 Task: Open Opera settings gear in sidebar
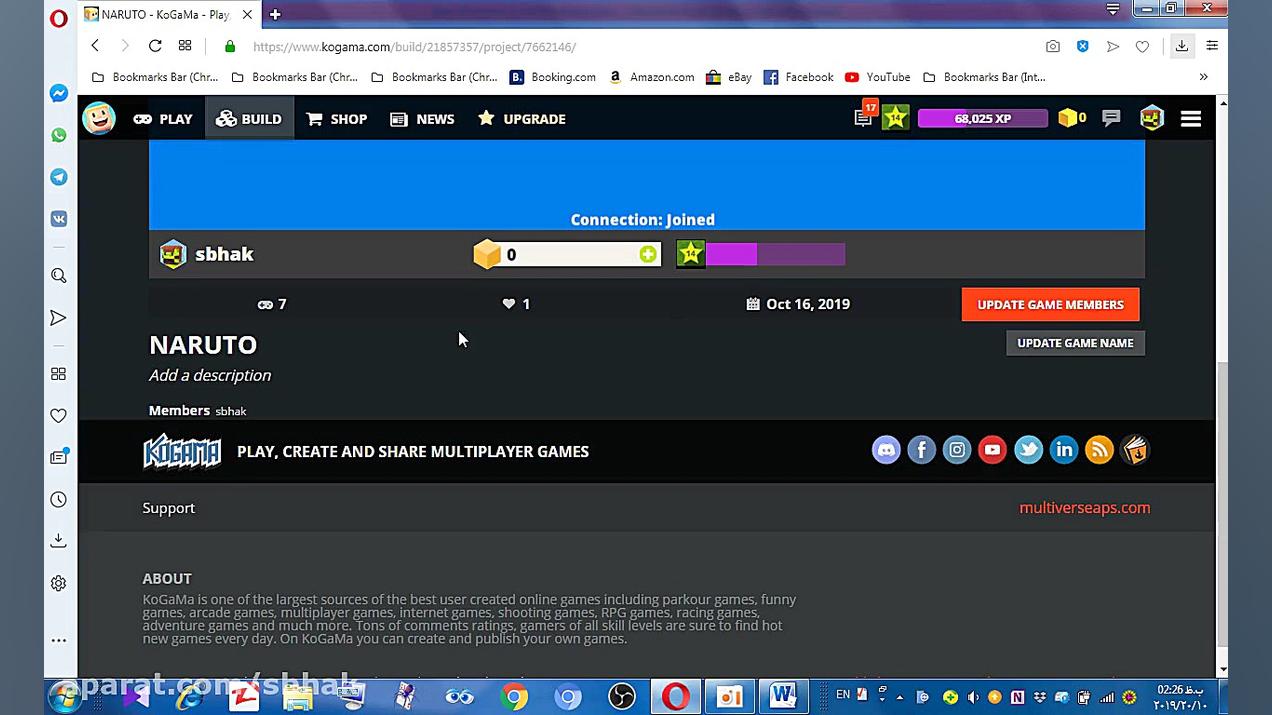[x=59, y=583]
